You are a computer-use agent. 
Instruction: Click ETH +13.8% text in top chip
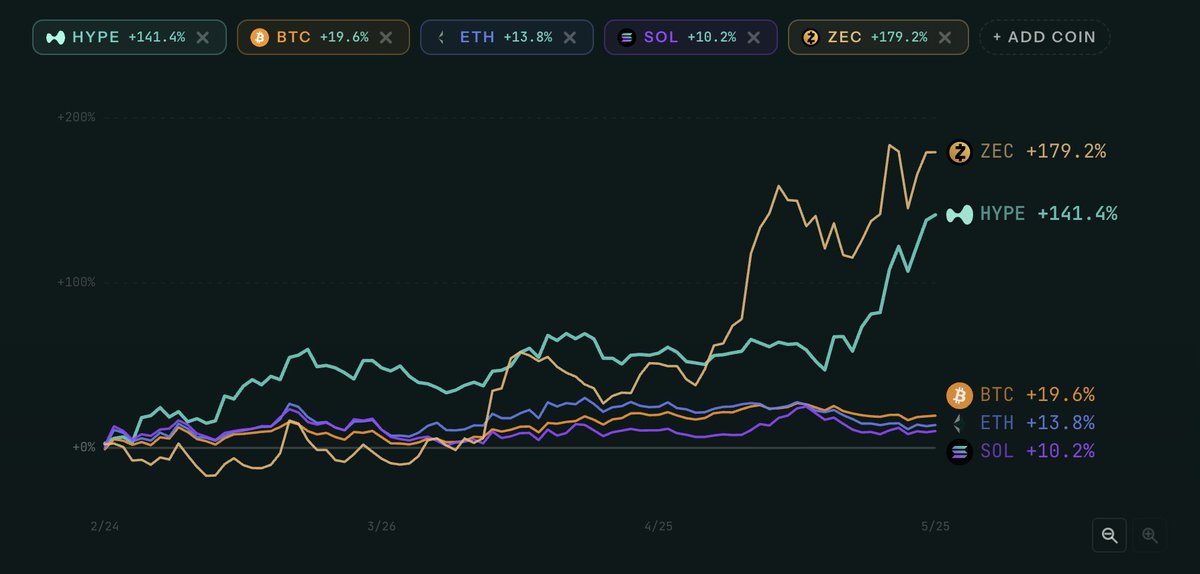[x=505, y=37]
